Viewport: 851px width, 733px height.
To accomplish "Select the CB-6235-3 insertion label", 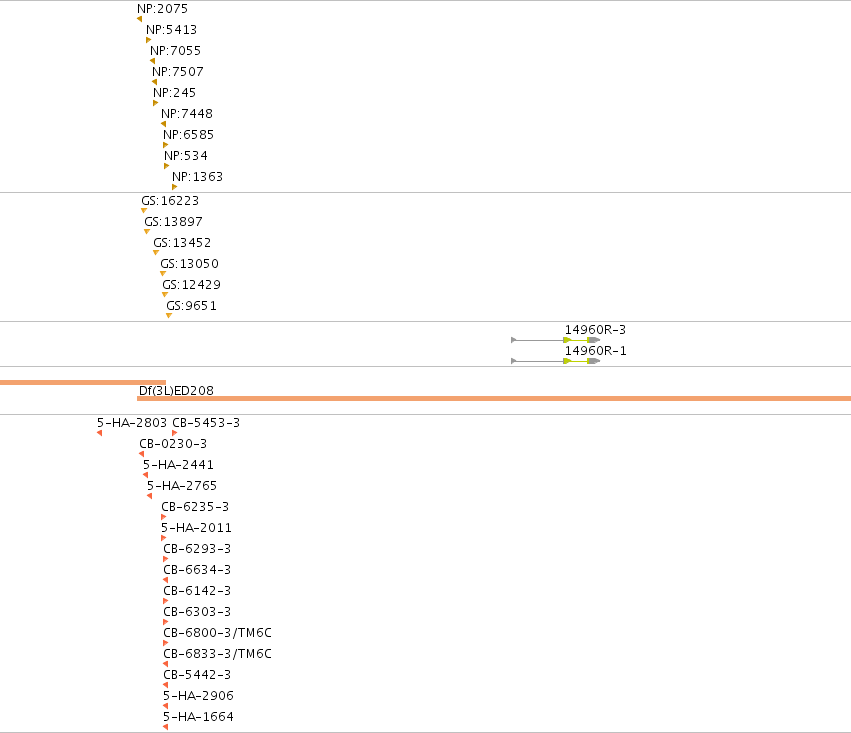I will 195,507.
